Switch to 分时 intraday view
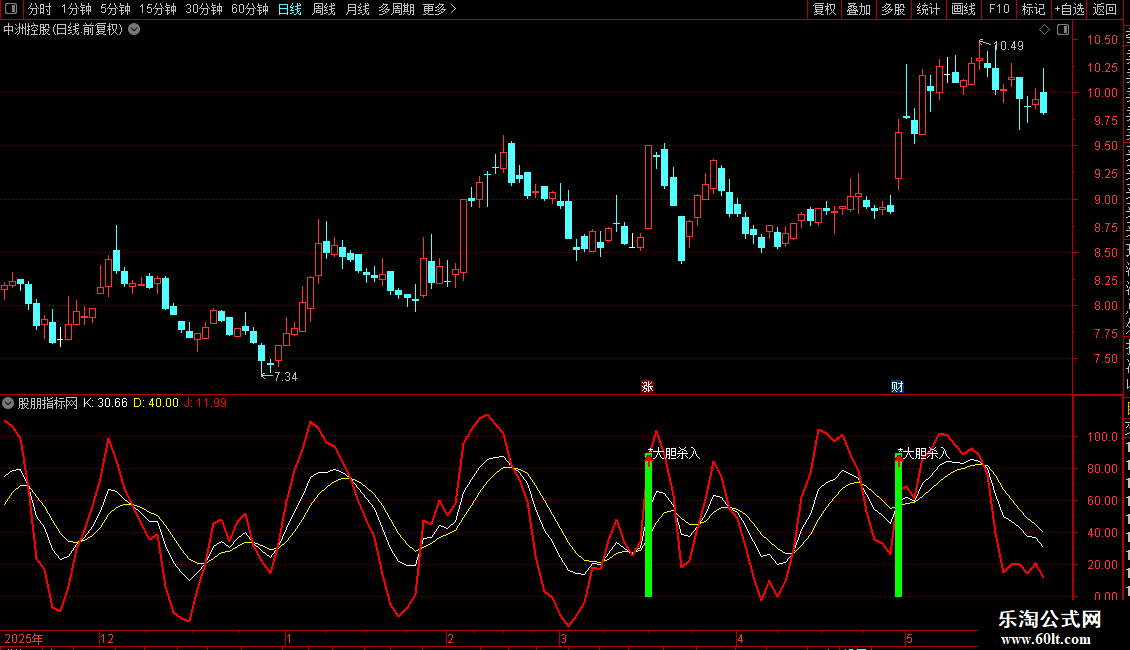 tap(40, 9)
